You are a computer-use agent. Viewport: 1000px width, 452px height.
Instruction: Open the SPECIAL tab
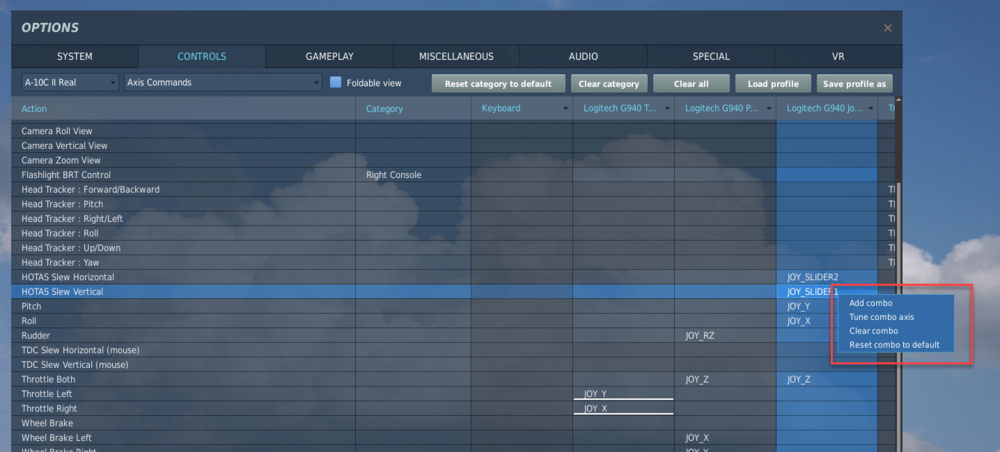point(711,56)
